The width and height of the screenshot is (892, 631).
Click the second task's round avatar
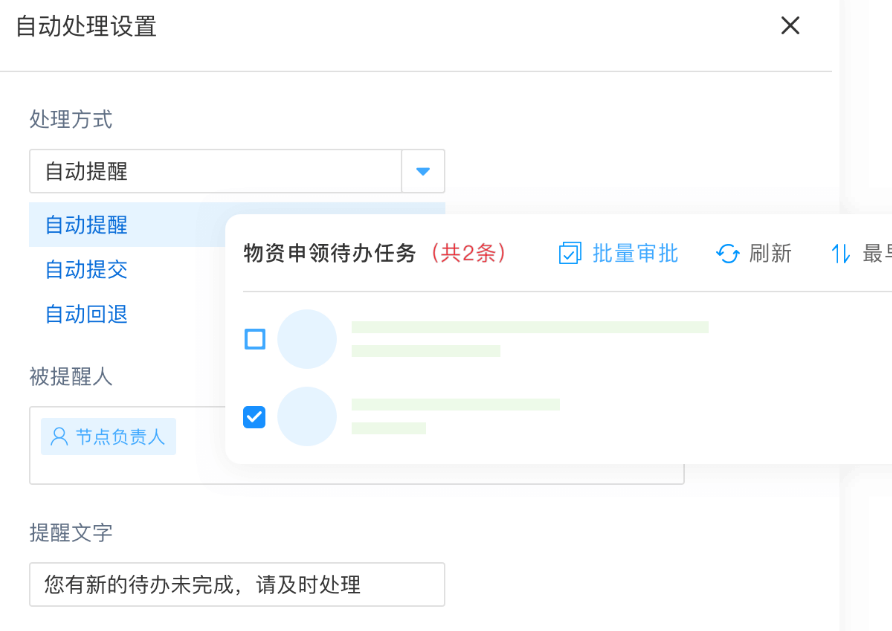click(x=307, y=416)
